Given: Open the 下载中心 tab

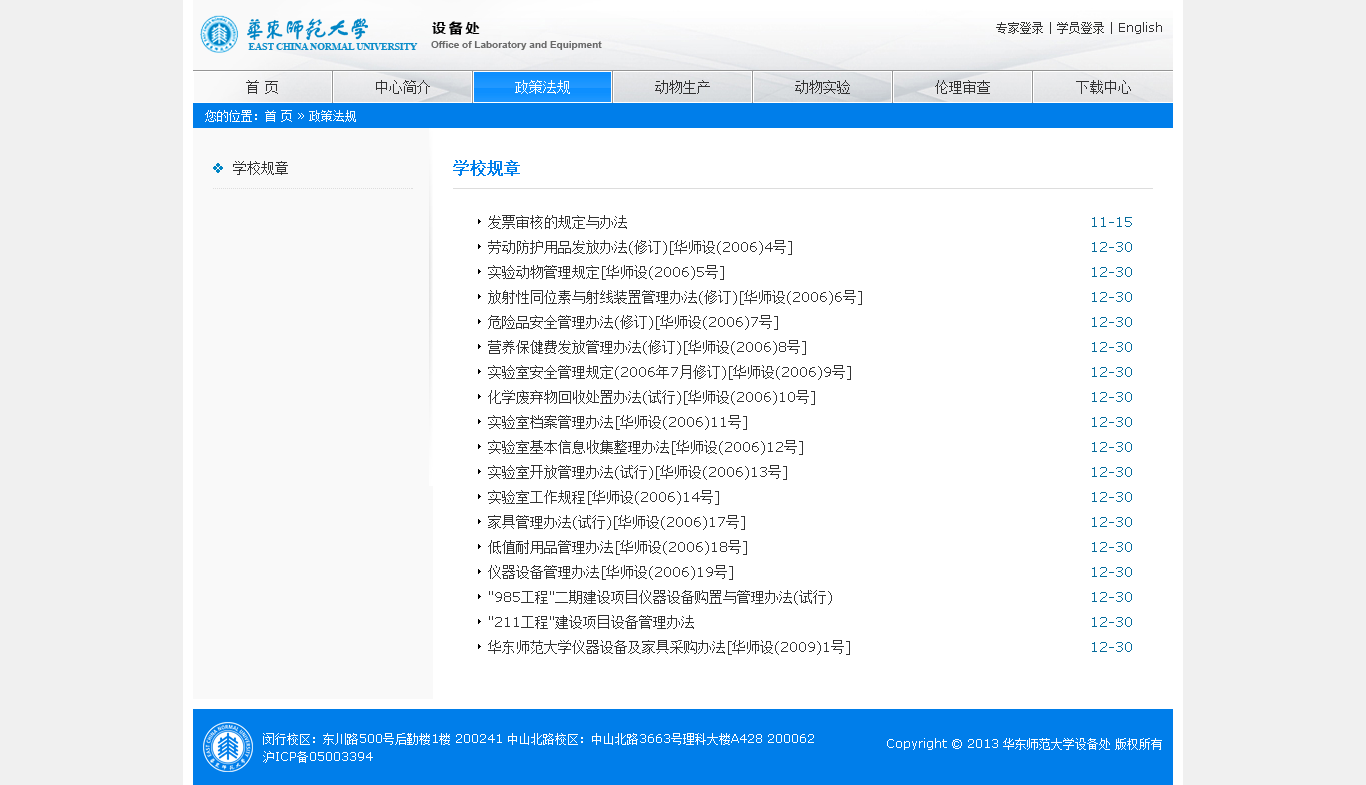Looking at the screenshot, I should 1103,87.
